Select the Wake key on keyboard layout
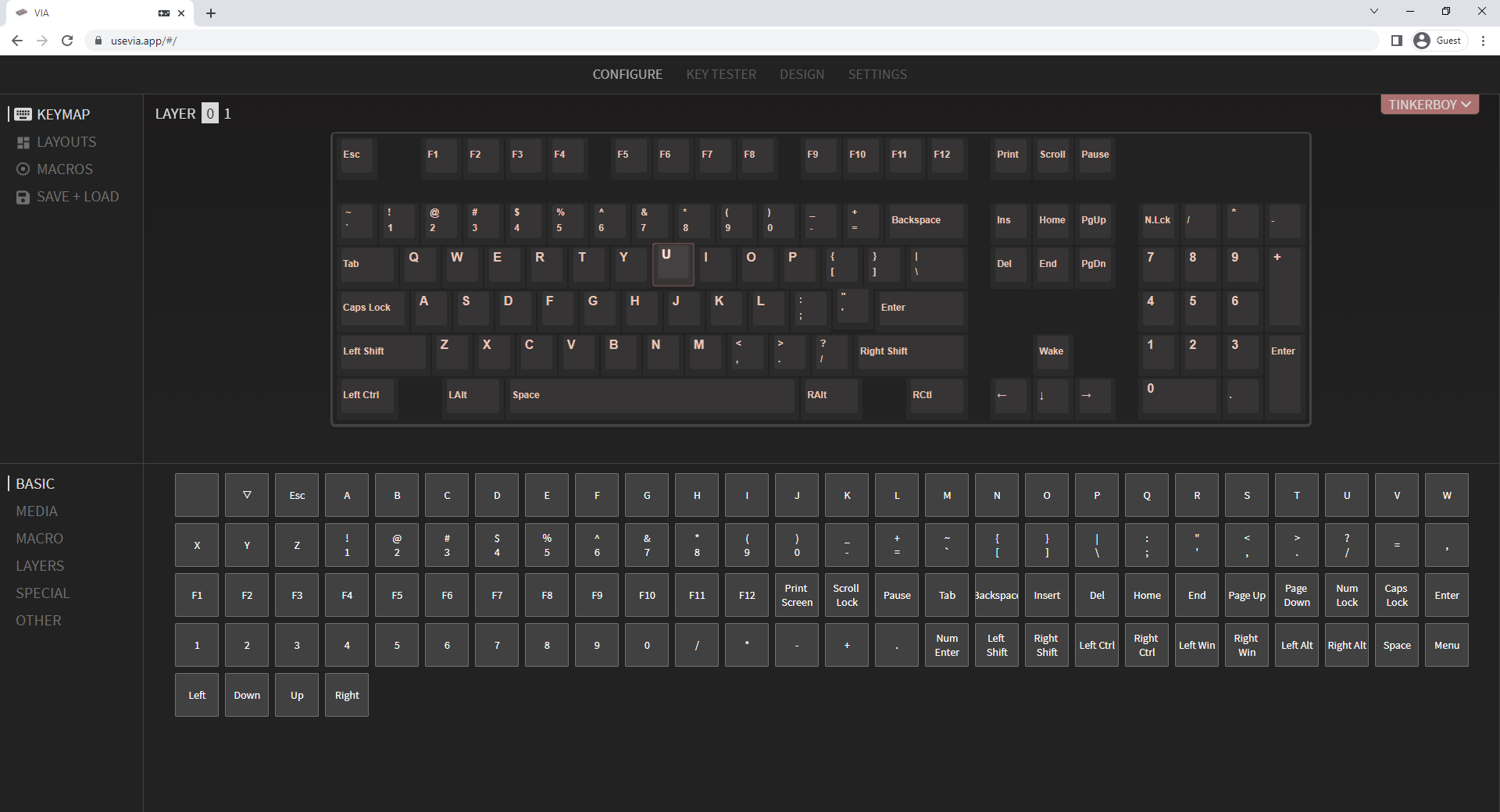Viewport: 1500px width, 812px height. point(1053,354)
